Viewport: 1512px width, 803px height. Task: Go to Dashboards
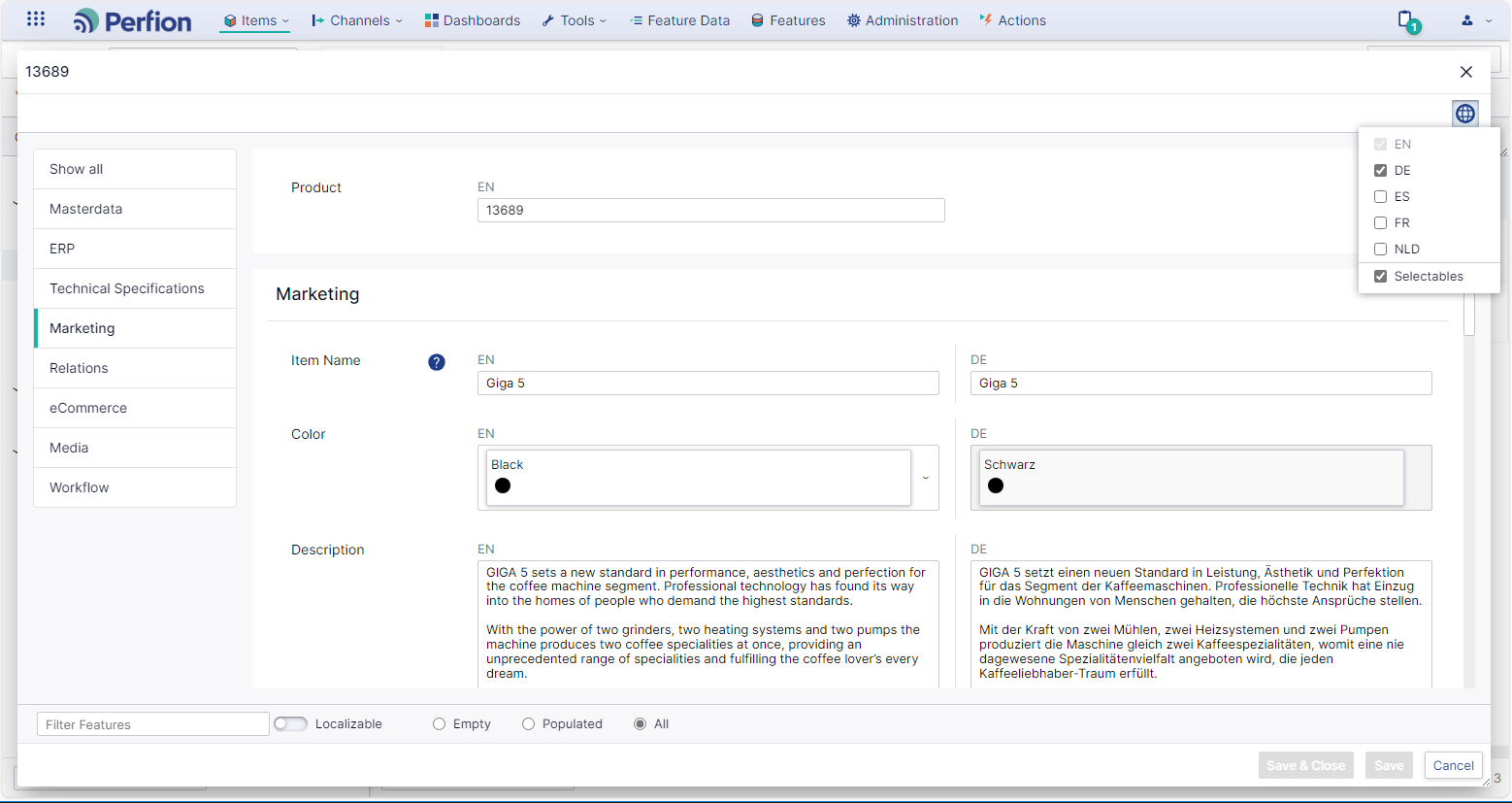tap(473, 20)
